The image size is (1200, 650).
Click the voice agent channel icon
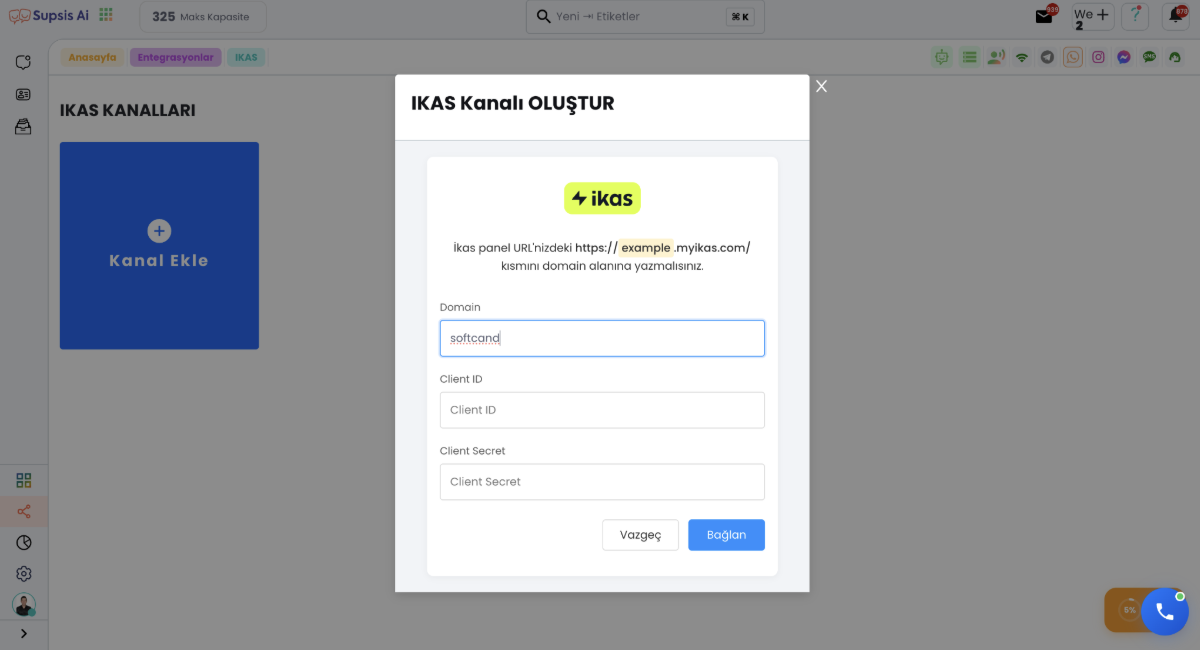click(x=995, y=57)
